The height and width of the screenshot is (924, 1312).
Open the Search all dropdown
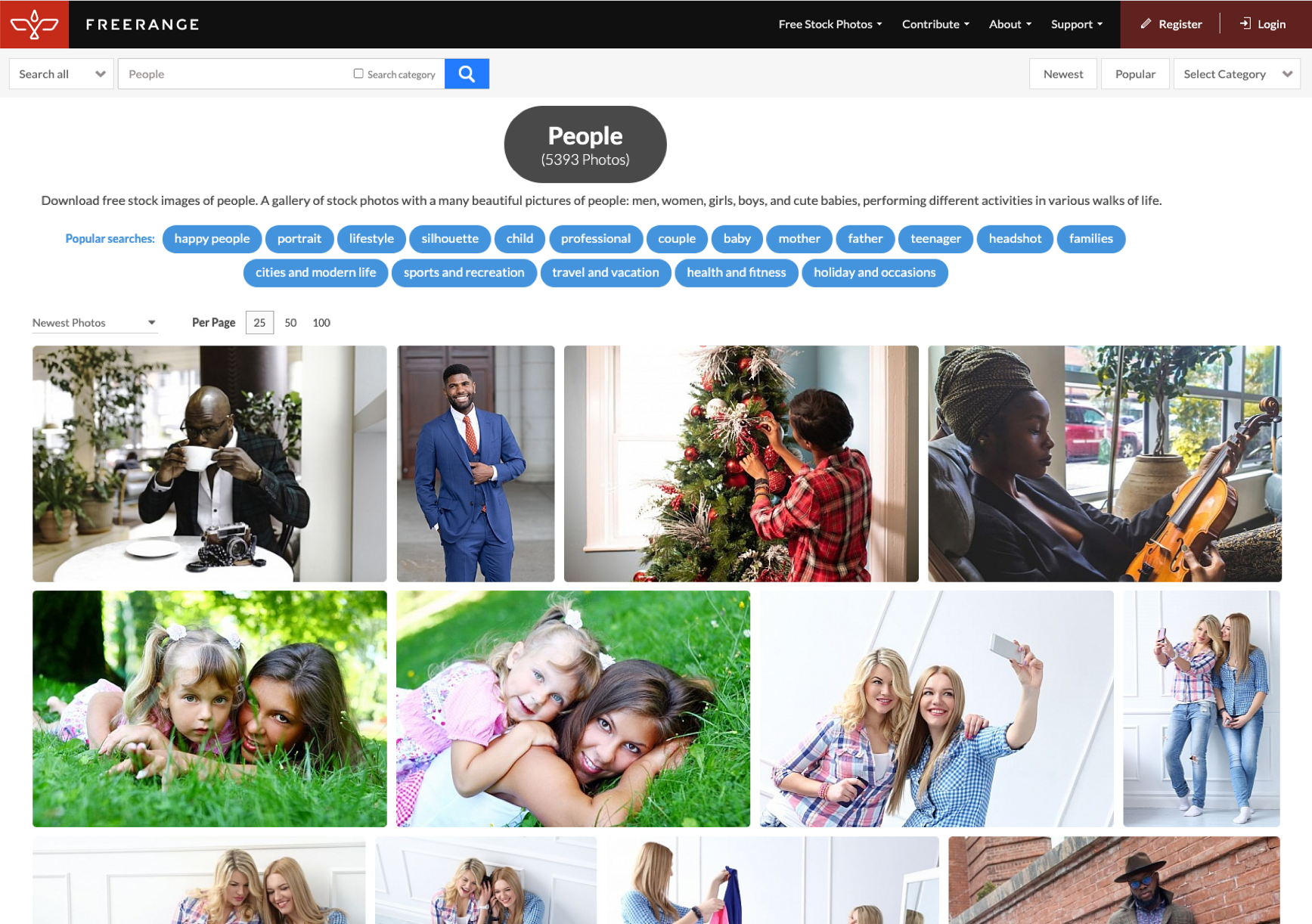point(61,73)
